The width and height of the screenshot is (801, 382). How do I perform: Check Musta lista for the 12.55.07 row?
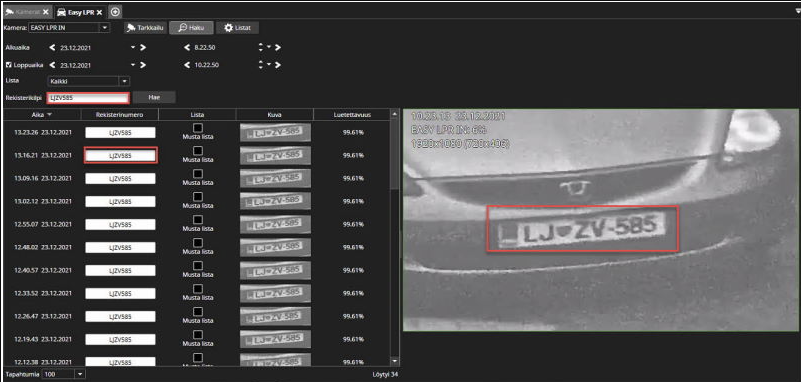198,220
